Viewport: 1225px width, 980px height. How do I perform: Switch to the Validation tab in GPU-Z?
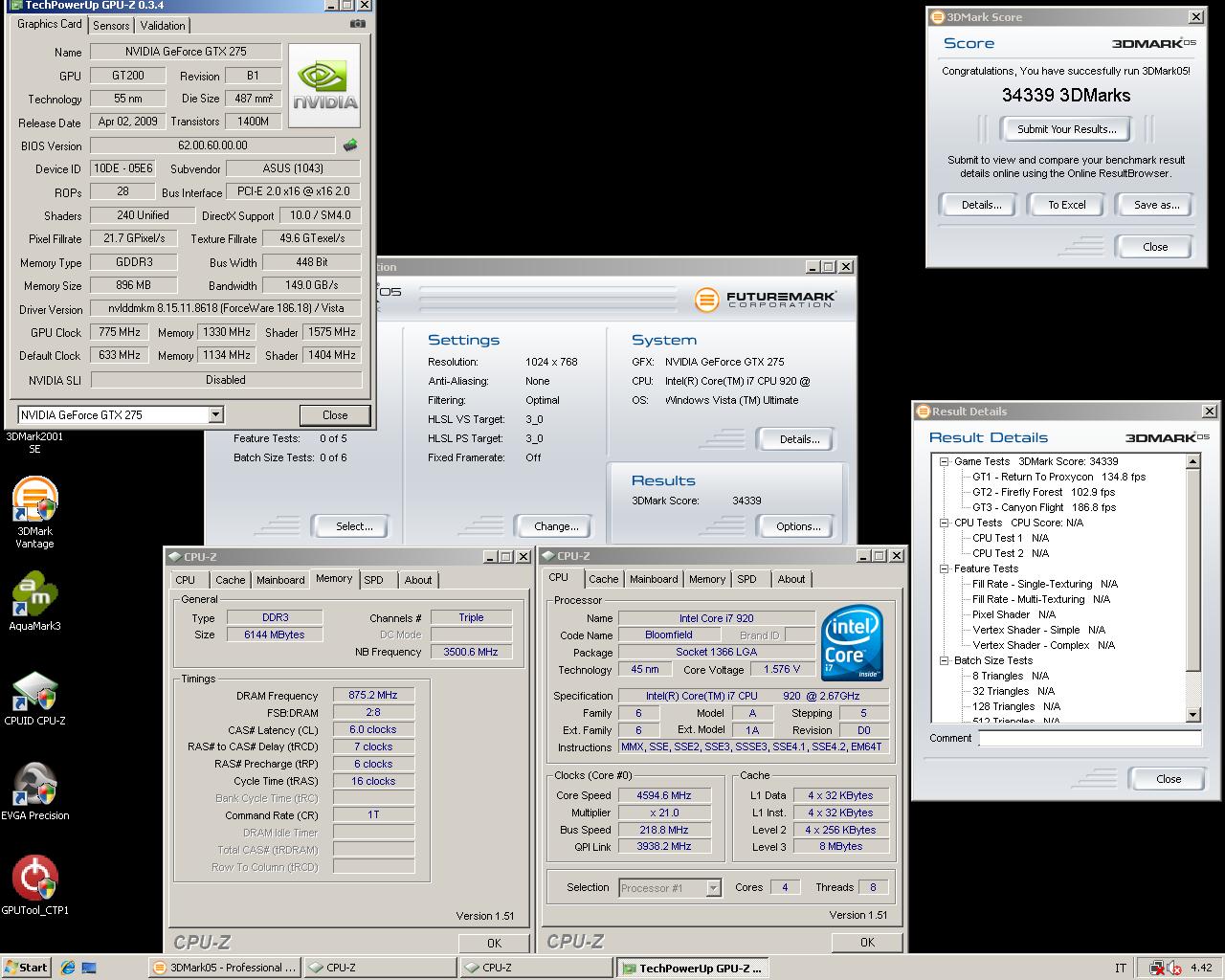(x=163, y=25)
